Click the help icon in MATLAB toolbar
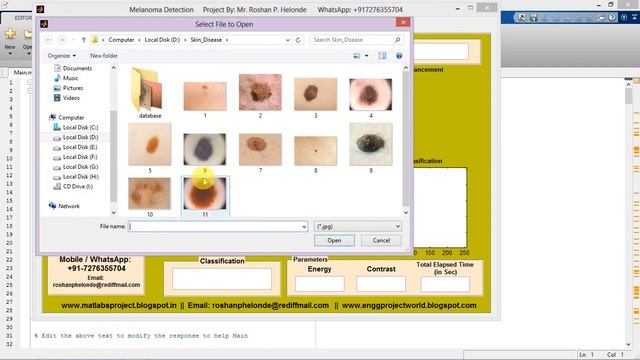640x360 pixels. point(612,18)
